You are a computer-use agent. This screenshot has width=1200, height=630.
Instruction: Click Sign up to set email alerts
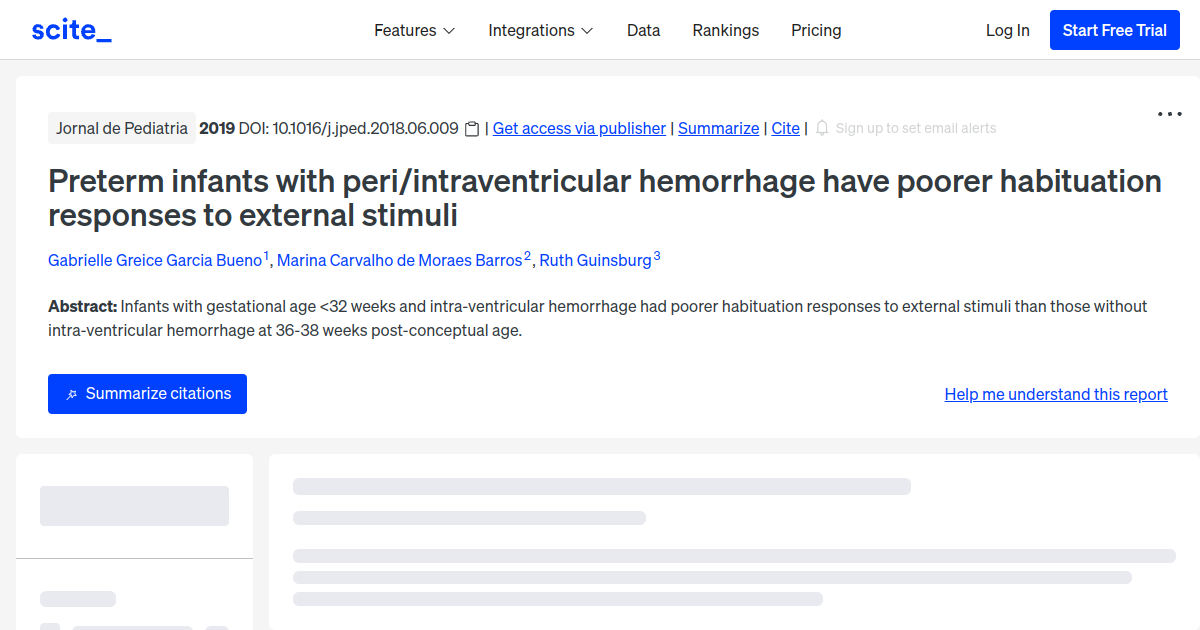[916, 128]
